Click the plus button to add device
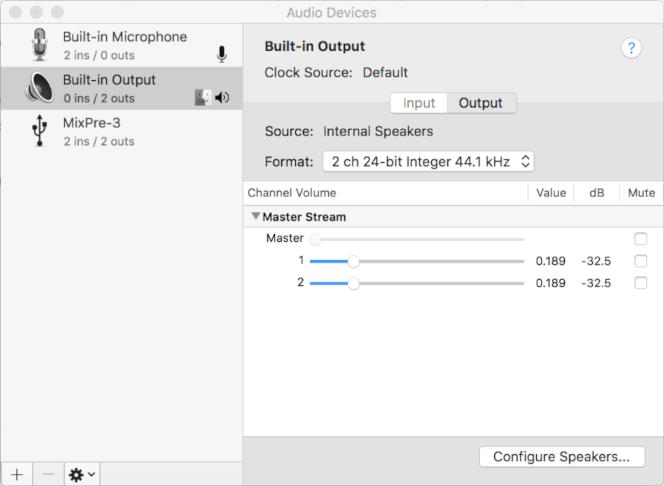The height and width of the screenshot is (486, 664). 16,474
